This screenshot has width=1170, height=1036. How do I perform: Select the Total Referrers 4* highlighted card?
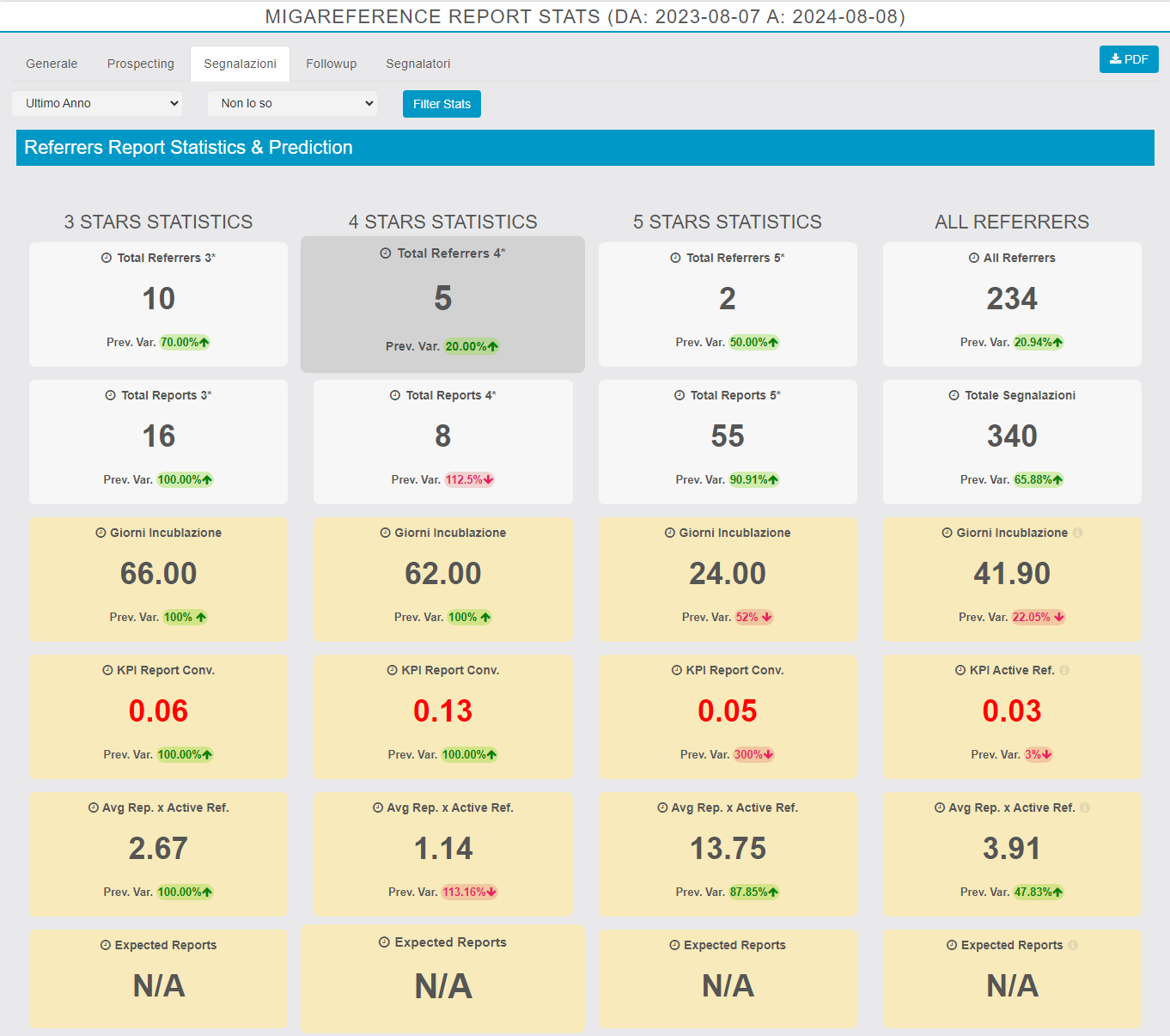[442, 304]
